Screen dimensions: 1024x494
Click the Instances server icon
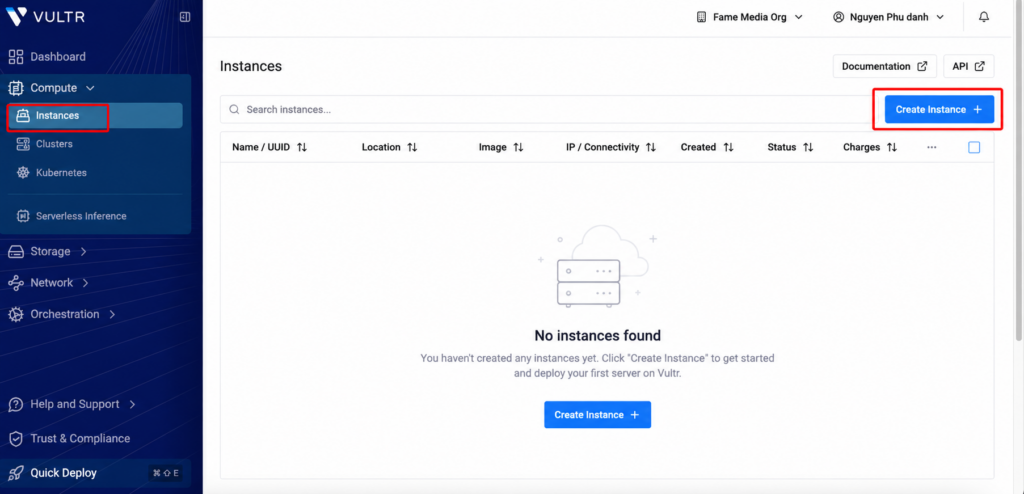coord(23,116)
